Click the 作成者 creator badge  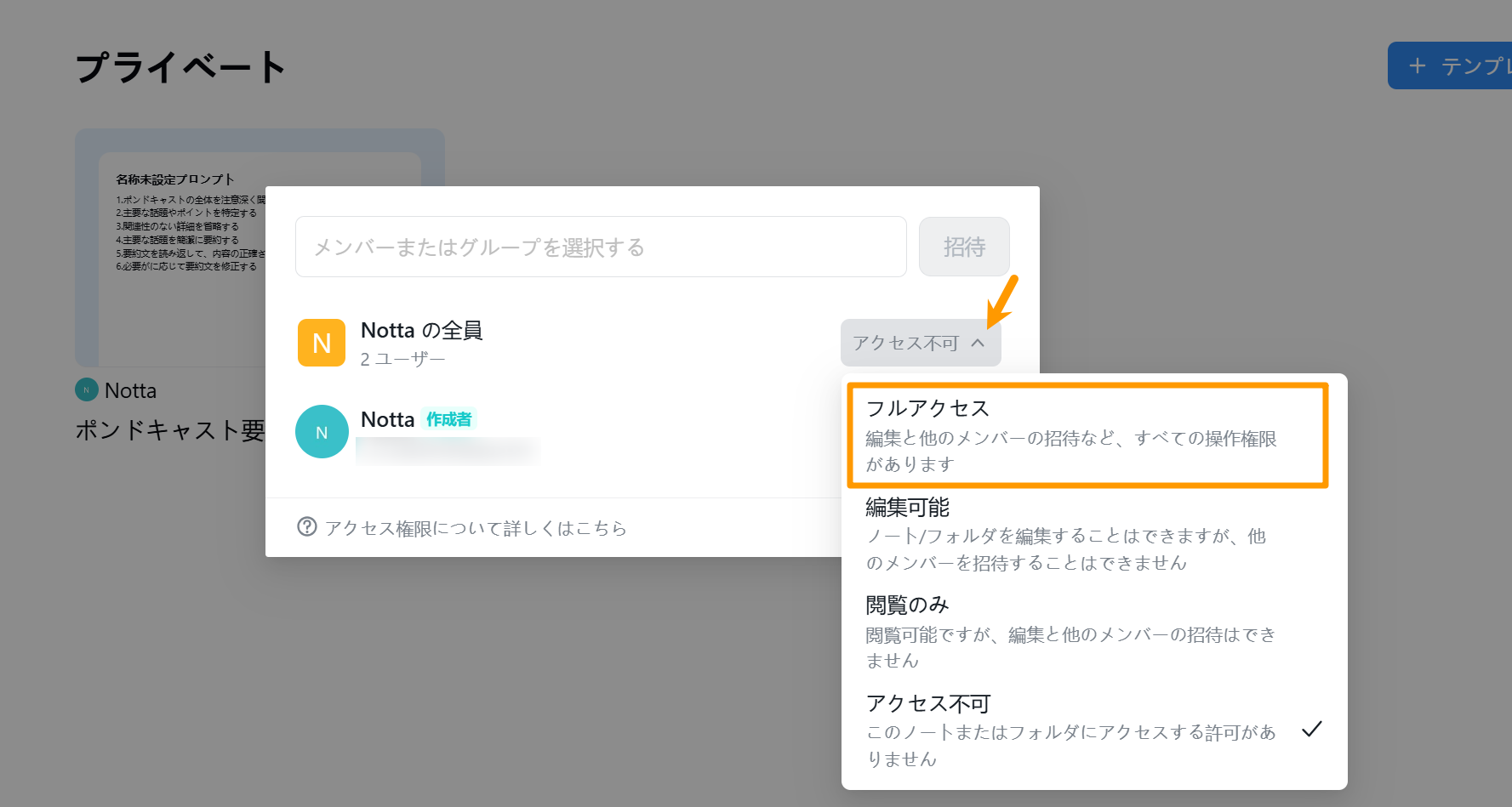448,419
